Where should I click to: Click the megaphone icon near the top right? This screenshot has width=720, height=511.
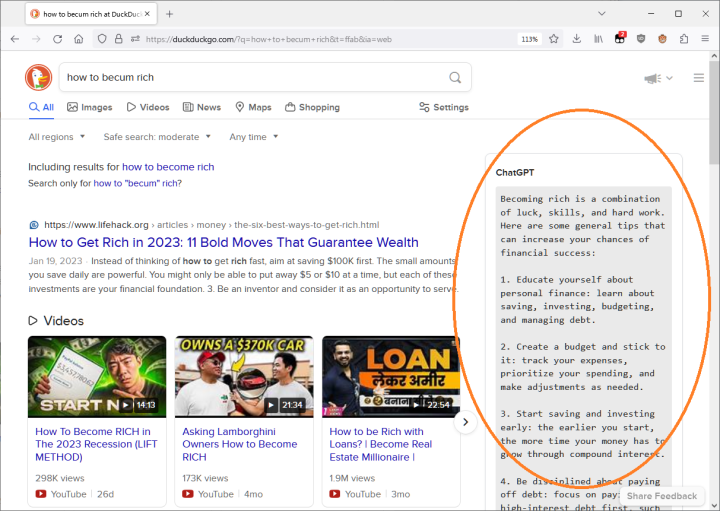pyautogui.click(x=652, y=78)
